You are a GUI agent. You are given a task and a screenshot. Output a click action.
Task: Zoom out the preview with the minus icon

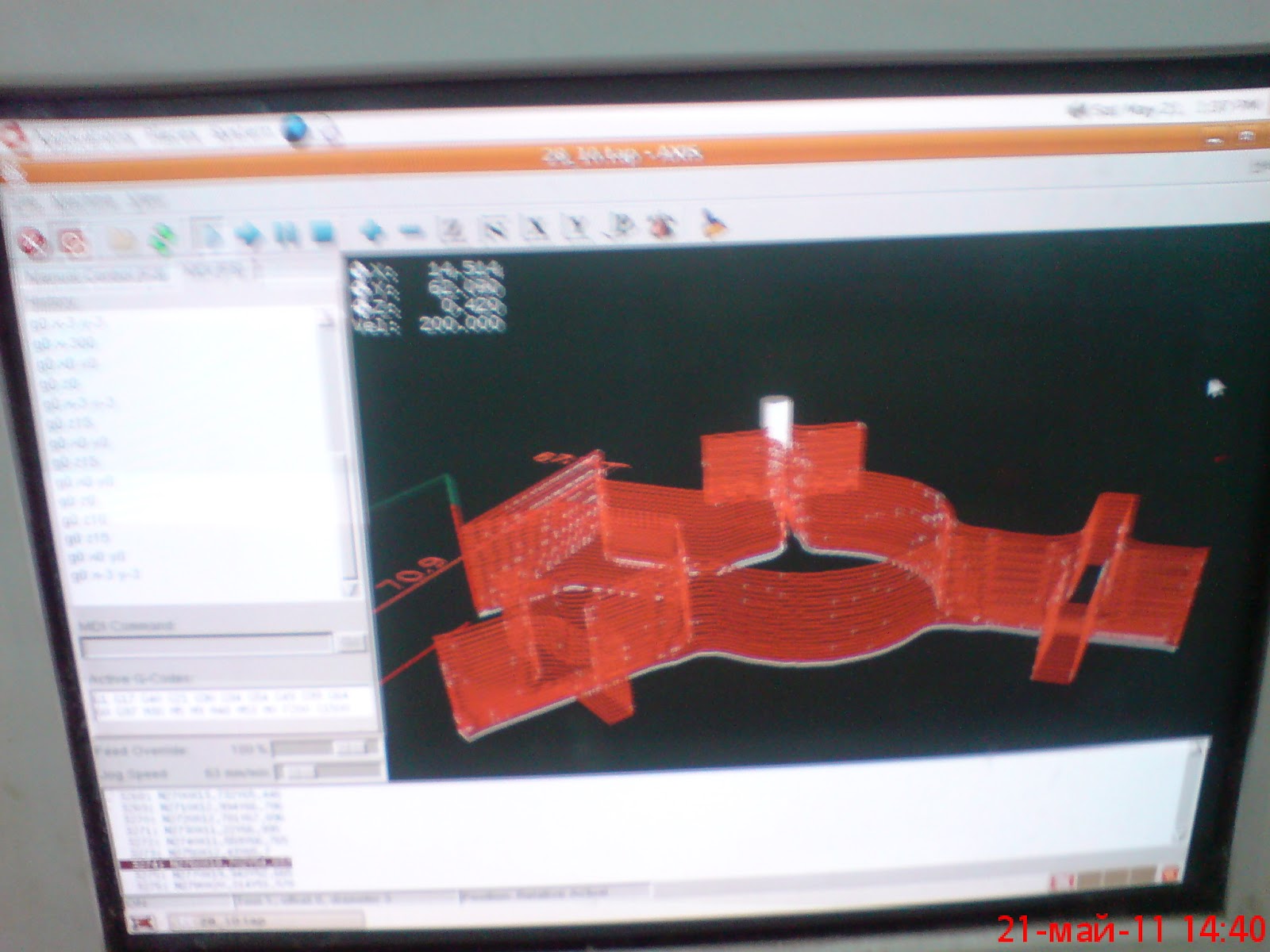[x=411, y=230]
